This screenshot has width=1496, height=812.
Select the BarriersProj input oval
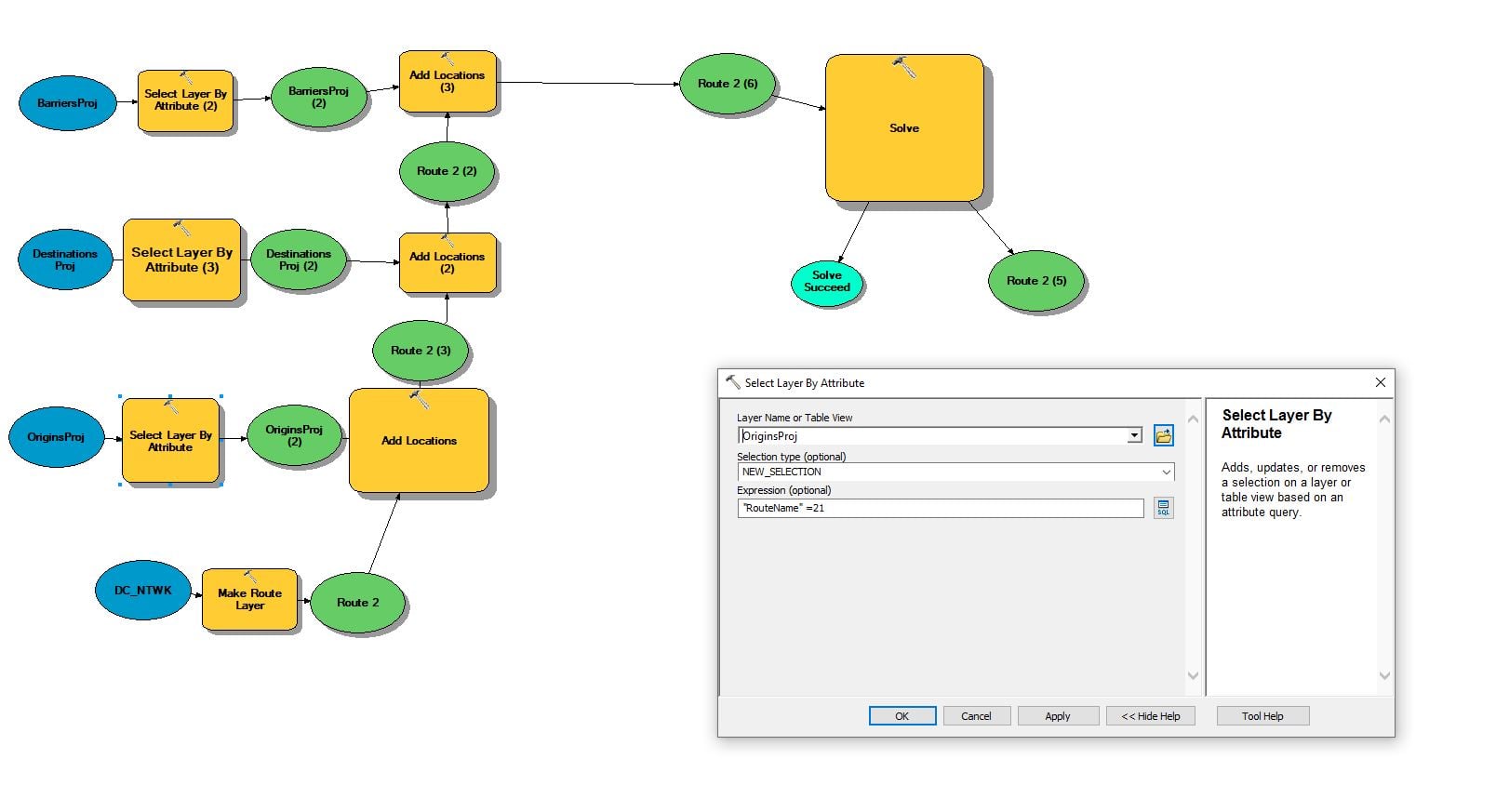tap(67, 103)
